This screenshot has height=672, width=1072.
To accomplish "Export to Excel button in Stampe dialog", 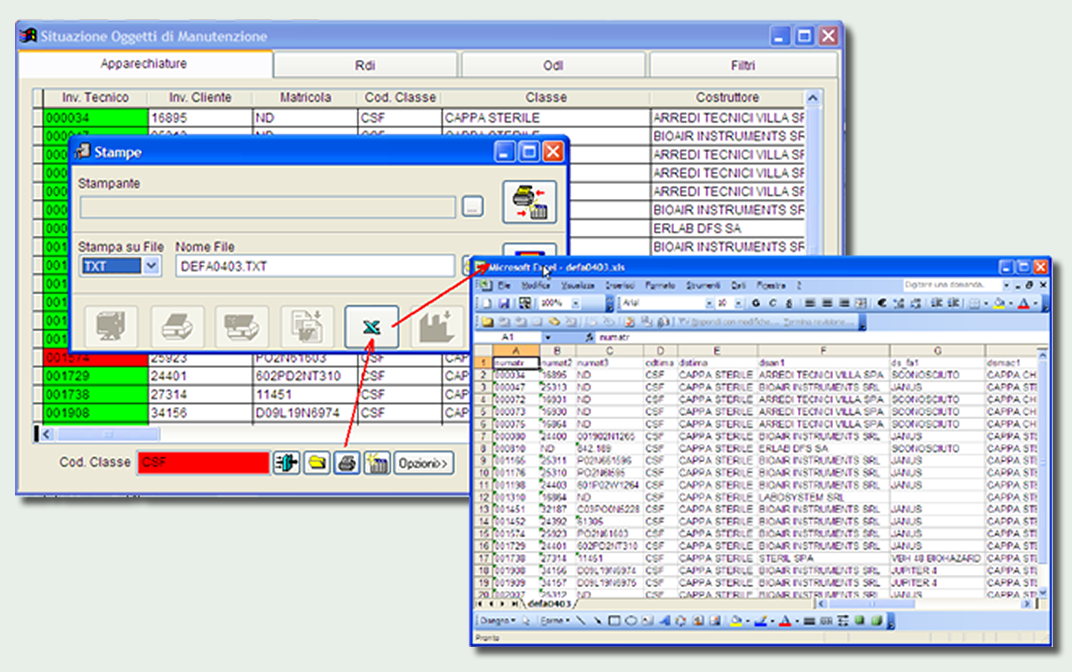I will 371,327.
